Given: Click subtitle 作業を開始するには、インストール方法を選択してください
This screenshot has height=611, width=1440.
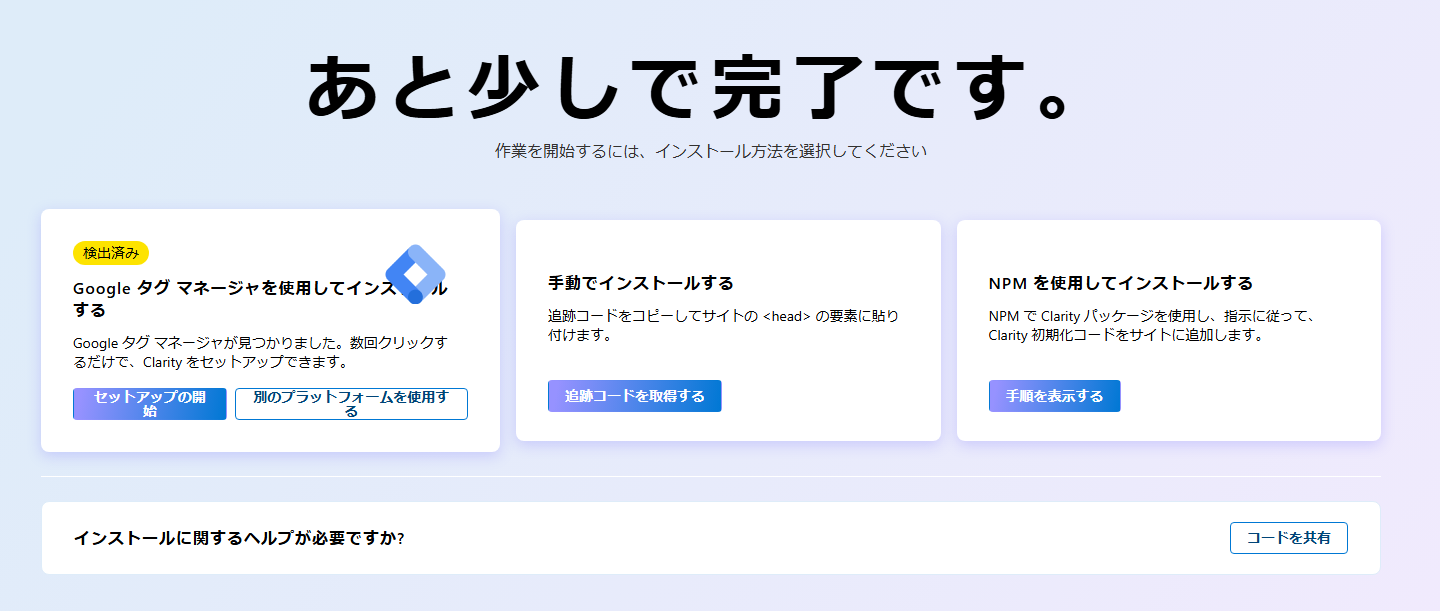Looking at the screenshot, I should 711,152.
